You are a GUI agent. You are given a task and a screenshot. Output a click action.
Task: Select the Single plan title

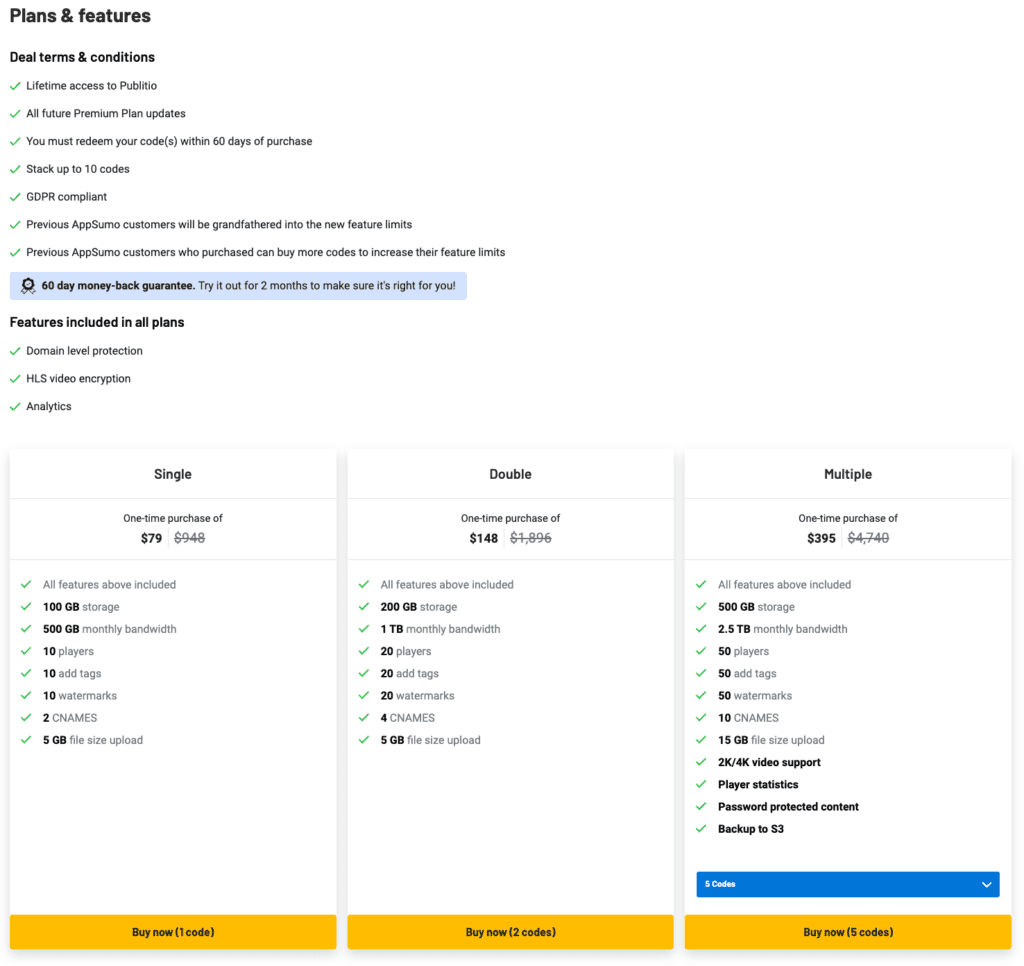pos(173,474)
